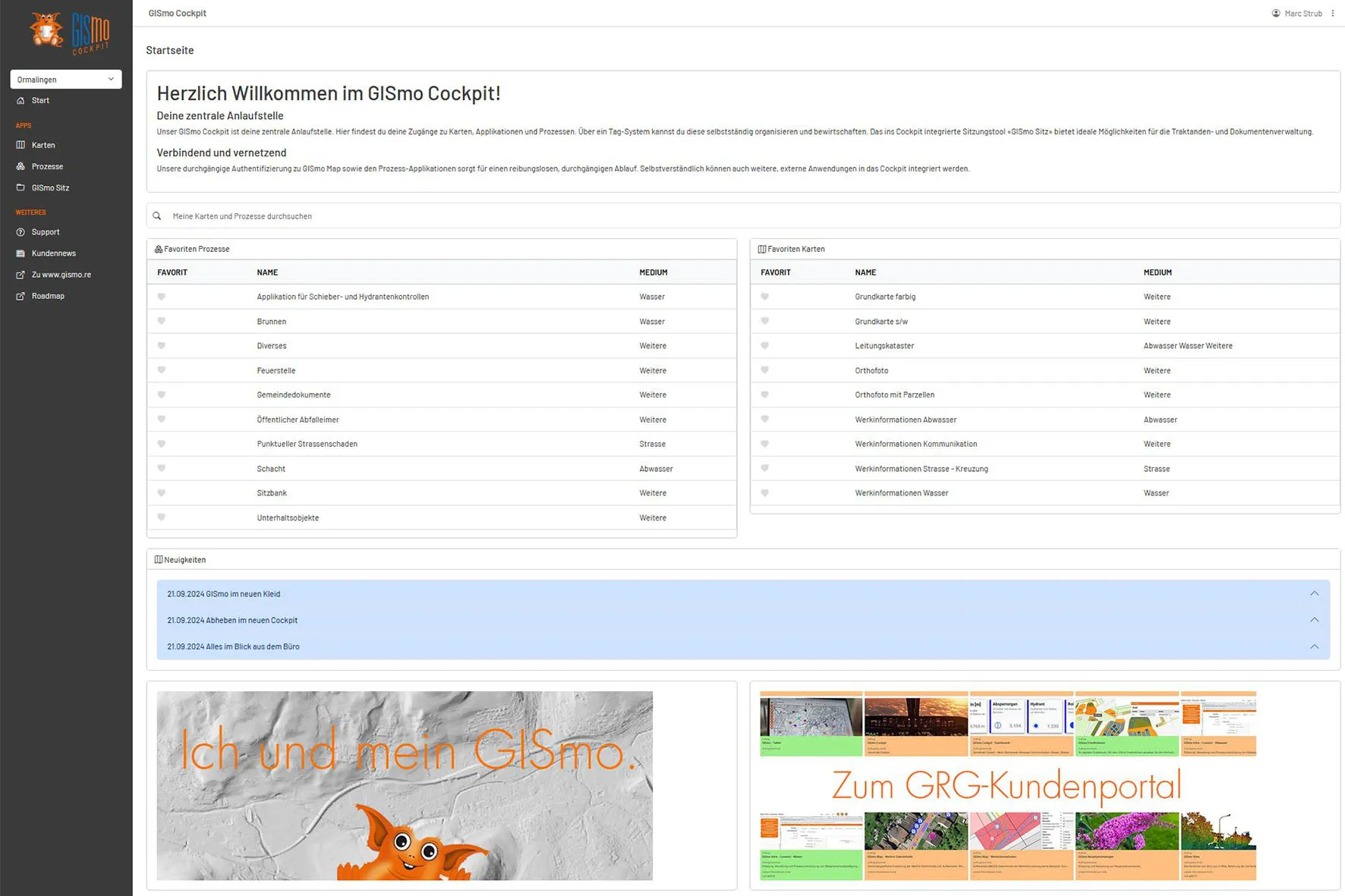Open Applikation für Schieber- und Hydrantenkontrollen
1345x896 pixels.
[x=343, y=297]
